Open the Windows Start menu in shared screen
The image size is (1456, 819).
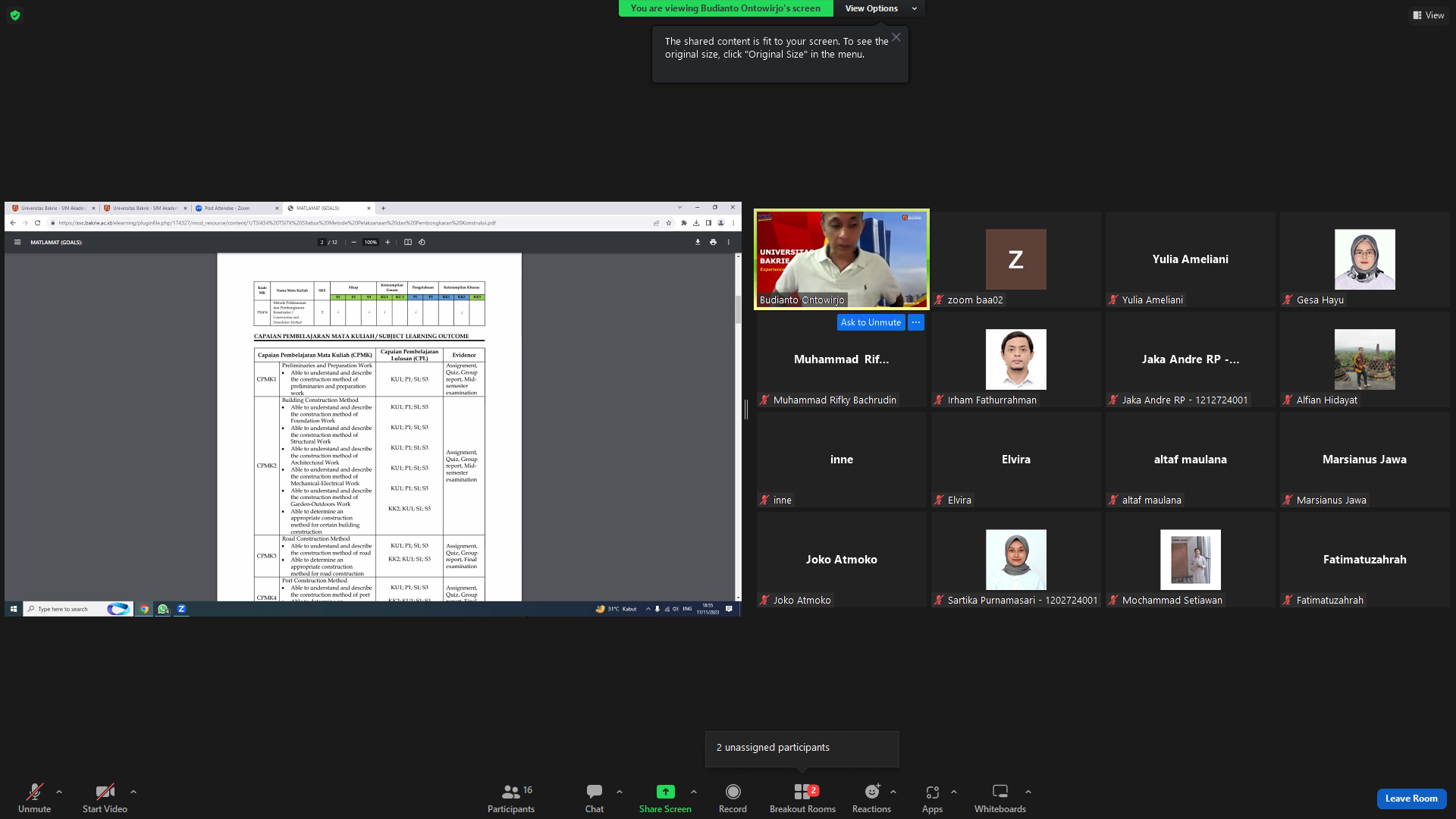click(14, 609)
